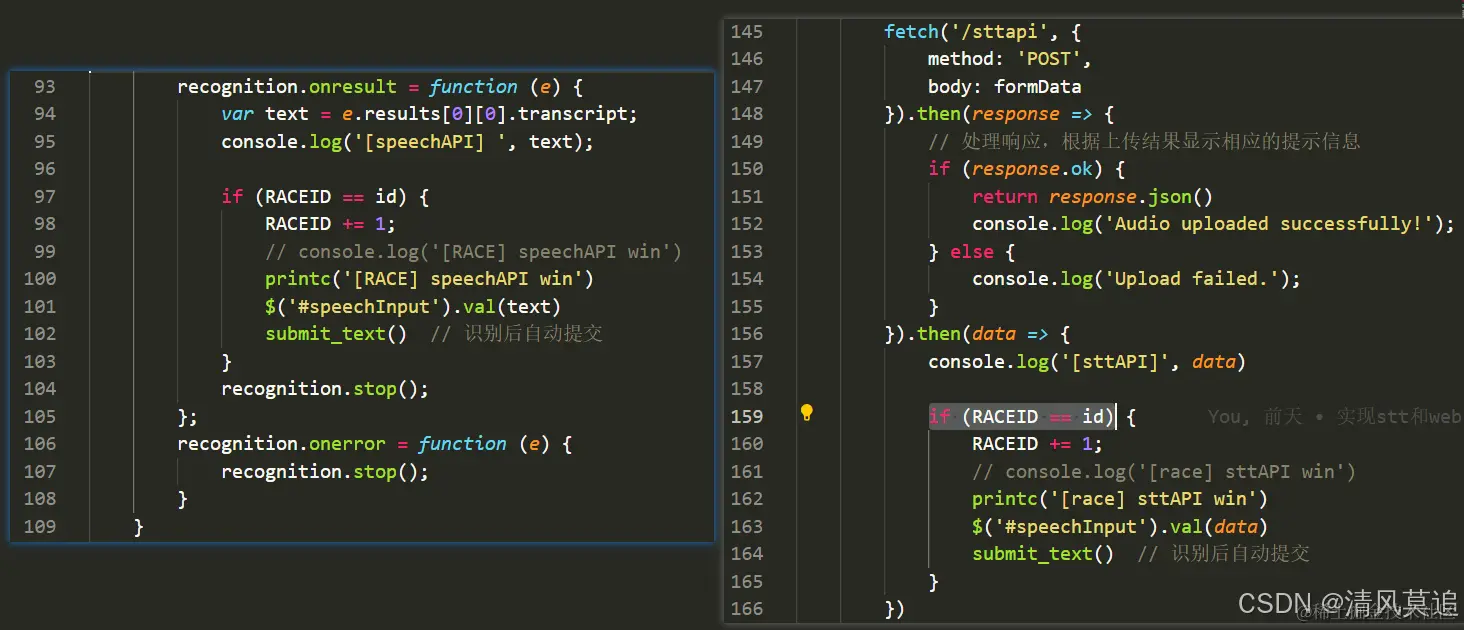Click printc('[race] sttAPI win') line 162
The width and height of the screenshot is (1464, 630).
point(1120,499)
